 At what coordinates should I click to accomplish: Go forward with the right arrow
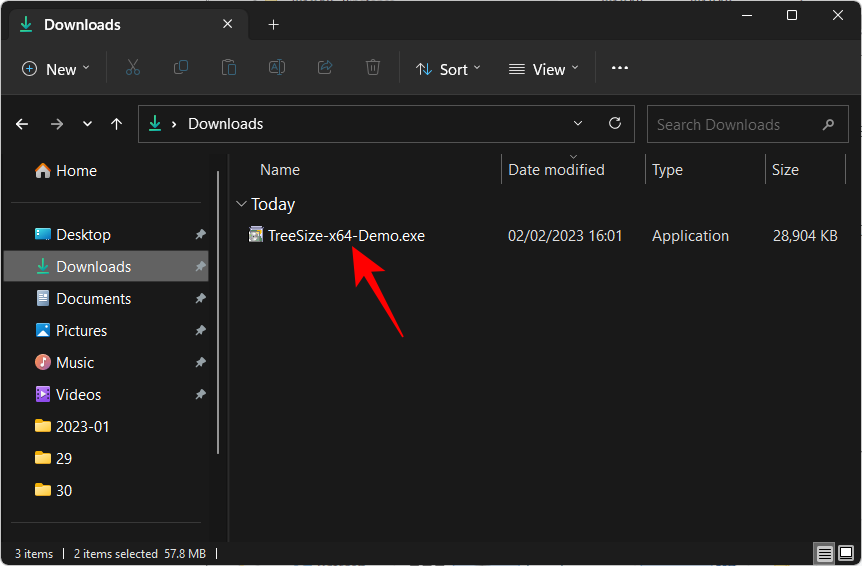pyautogui.click(x=57, y=124)
